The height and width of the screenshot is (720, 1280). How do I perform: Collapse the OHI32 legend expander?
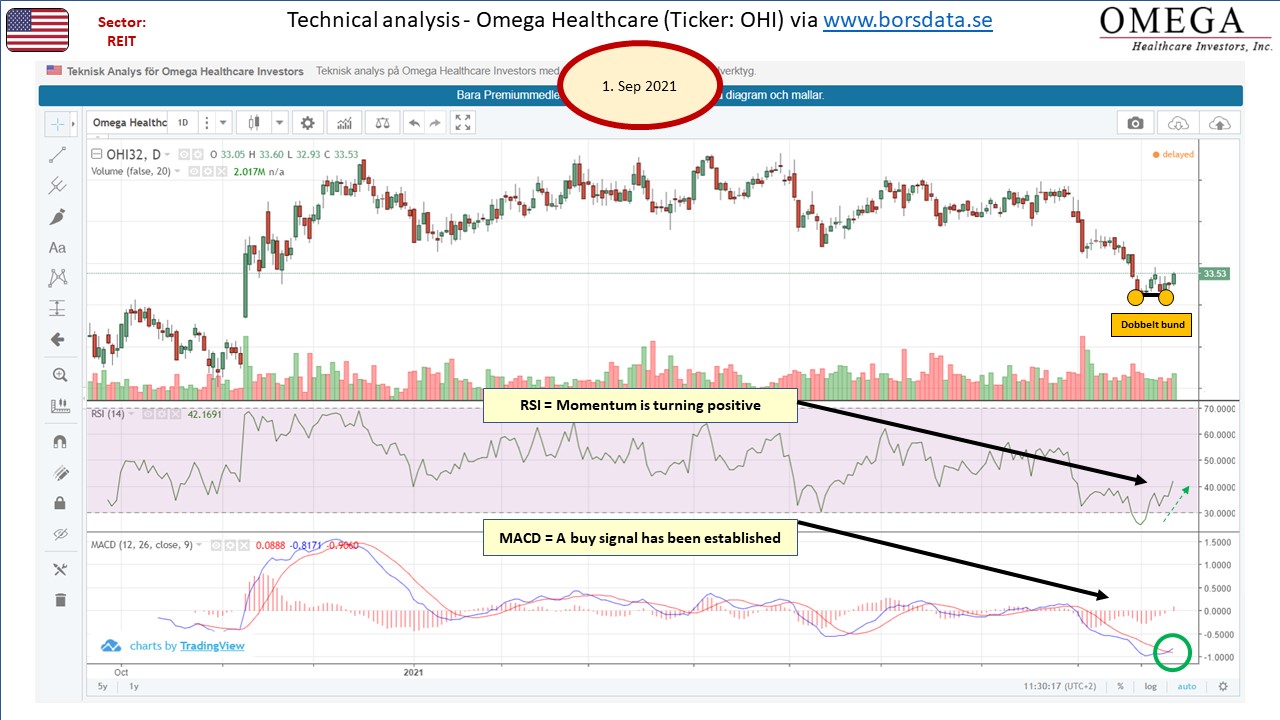(96, 154)
